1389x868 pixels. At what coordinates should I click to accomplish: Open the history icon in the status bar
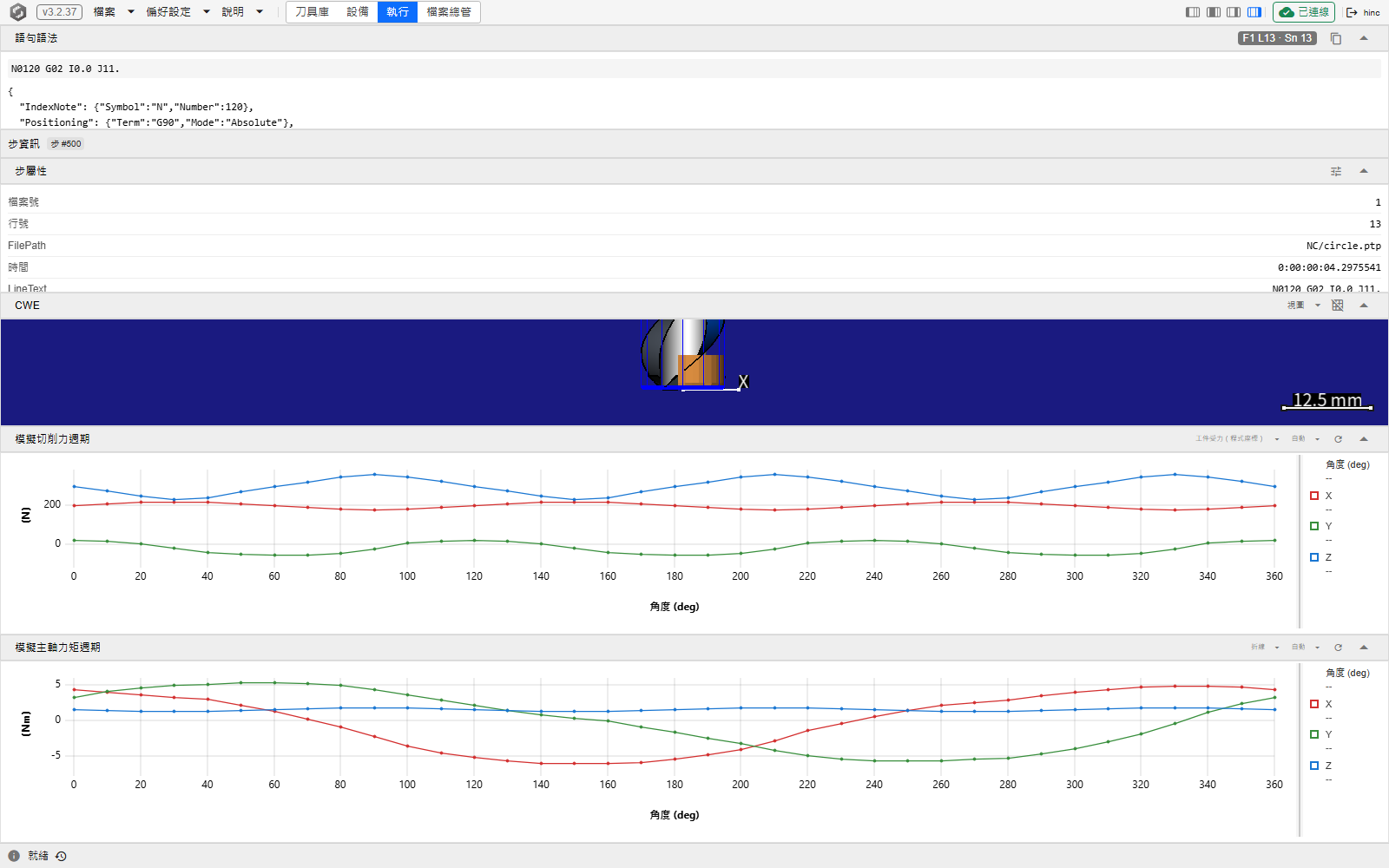tap(61, 856)
